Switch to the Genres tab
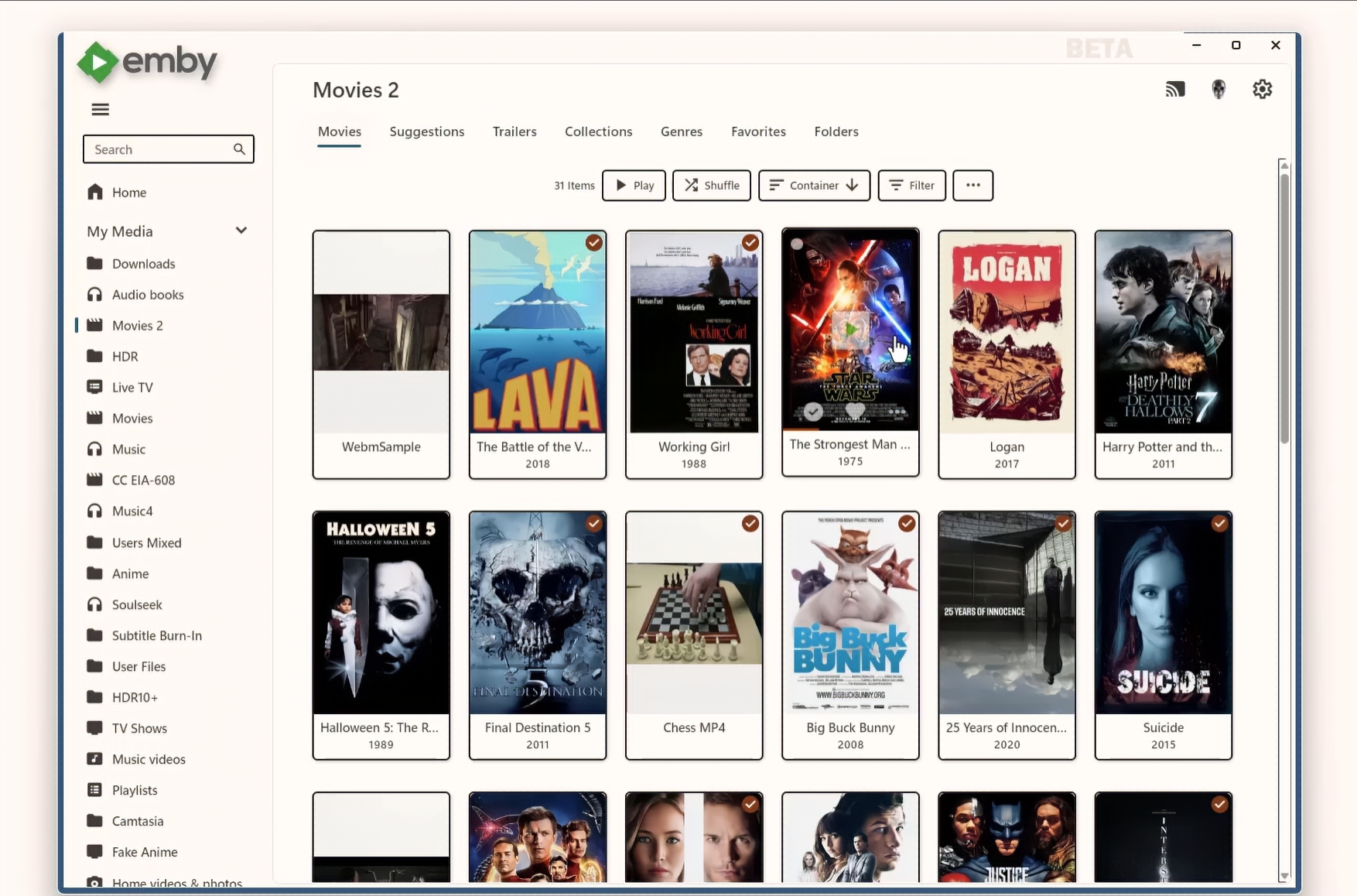The width and height of the screenshot is (1357, 896). click(x=681, y=132)
